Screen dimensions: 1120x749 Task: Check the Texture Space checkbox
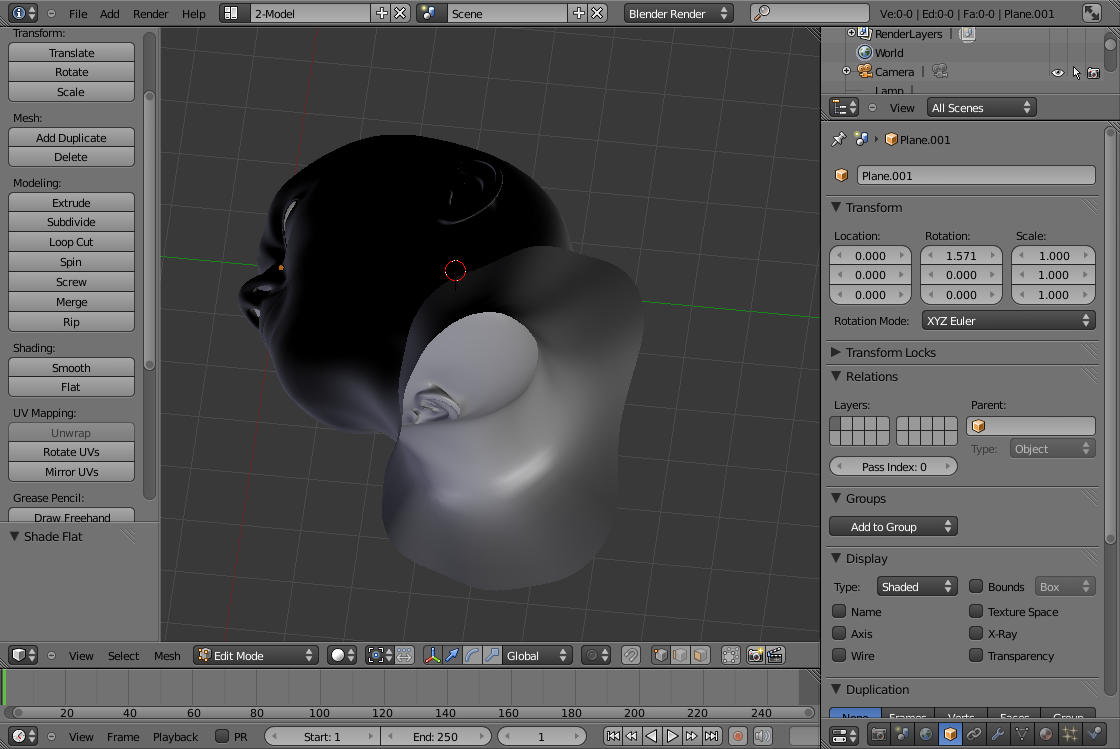[x=976, y=612]
